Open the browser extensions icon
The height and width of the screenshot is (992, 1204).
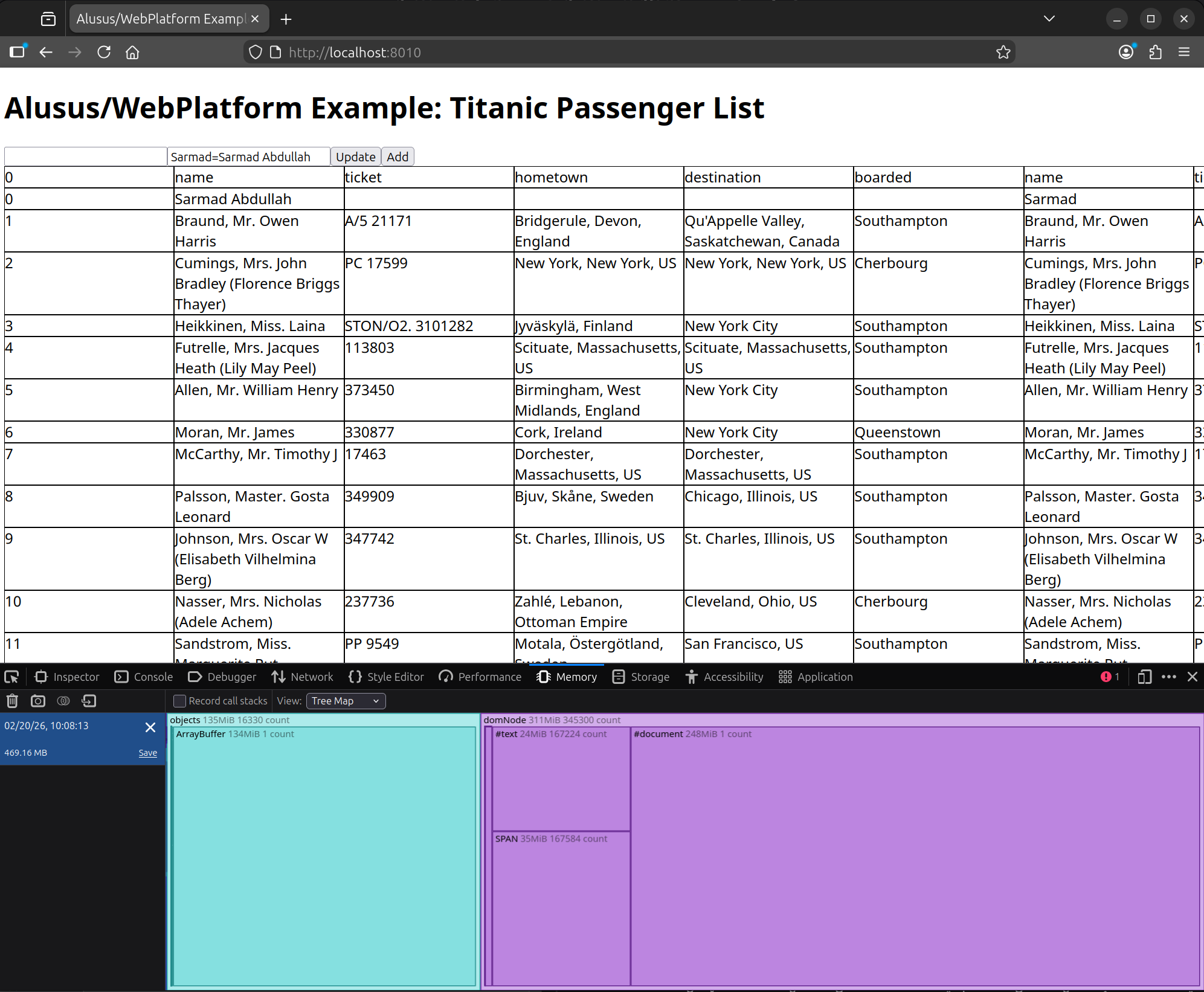click(1155, 53)
